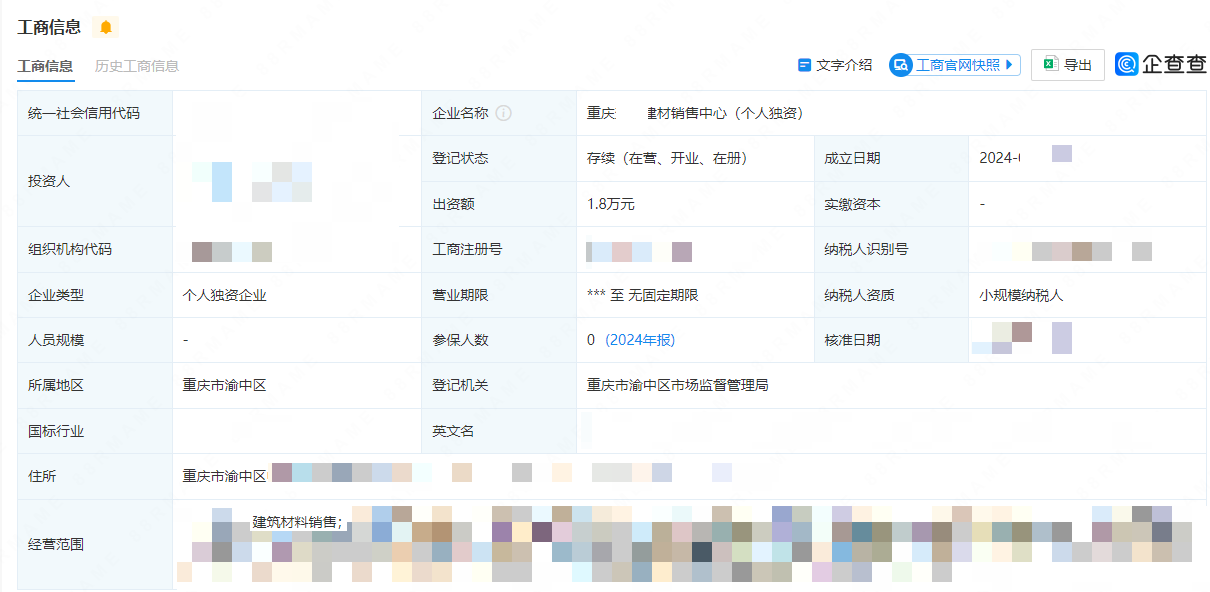Open the 历史工商信息 tab
This screenshot has height=592, width=1210.
[x=137, y=66]
